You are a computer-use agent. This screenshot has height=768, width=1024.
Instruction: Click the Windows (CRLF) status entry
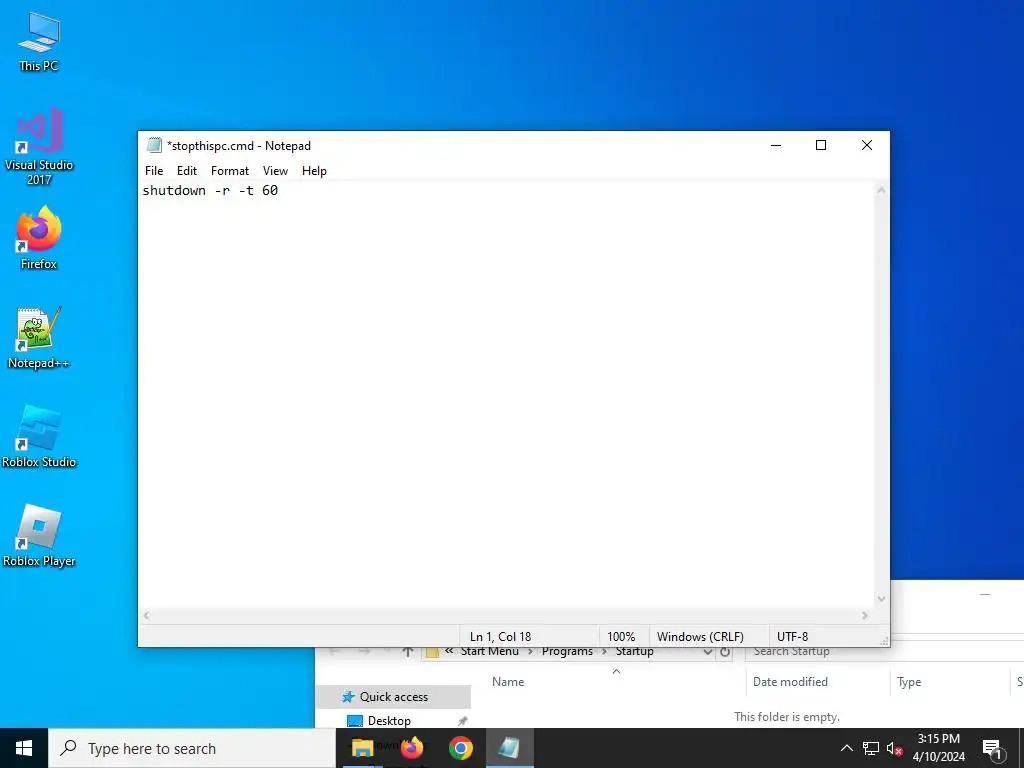(x=700, y=637)
